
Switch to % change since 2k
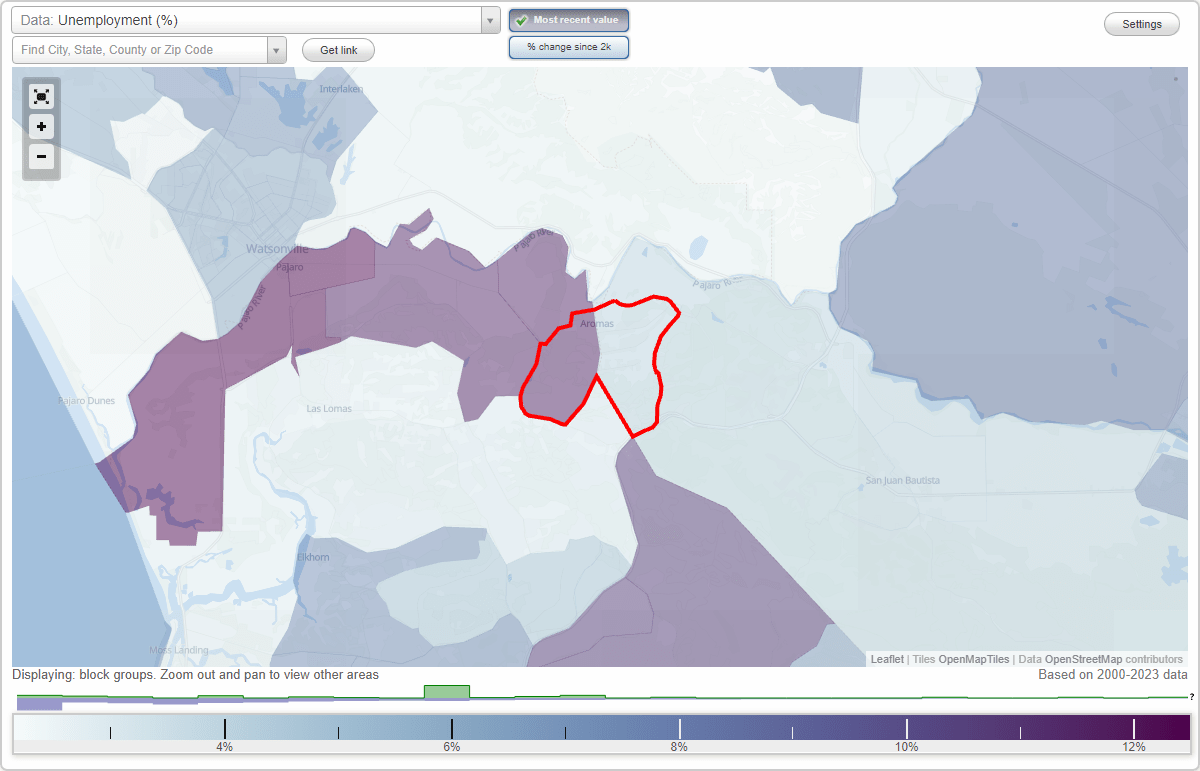tap(569, 47)
